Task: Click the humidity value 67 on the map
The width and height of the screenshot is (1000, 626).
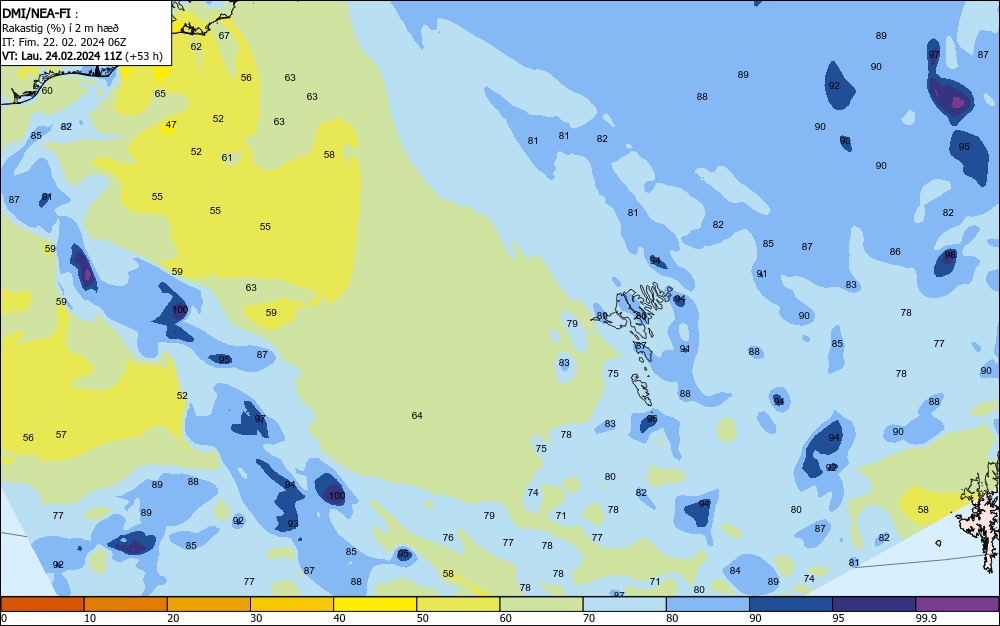Action: point(224,36)
